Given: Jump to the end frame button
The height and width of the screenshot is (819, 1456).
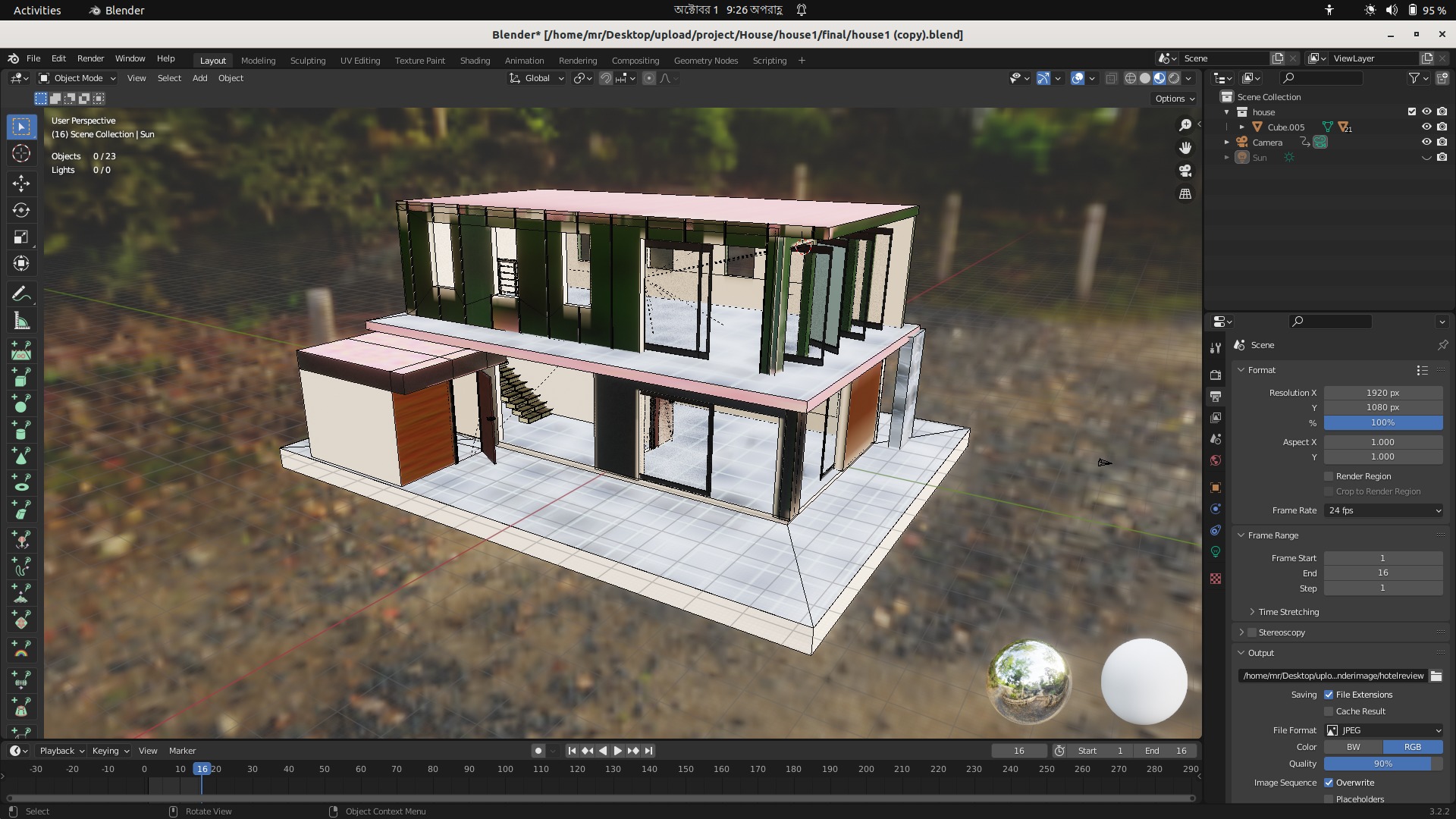Looking at the screenshot, I should point(648,751).
